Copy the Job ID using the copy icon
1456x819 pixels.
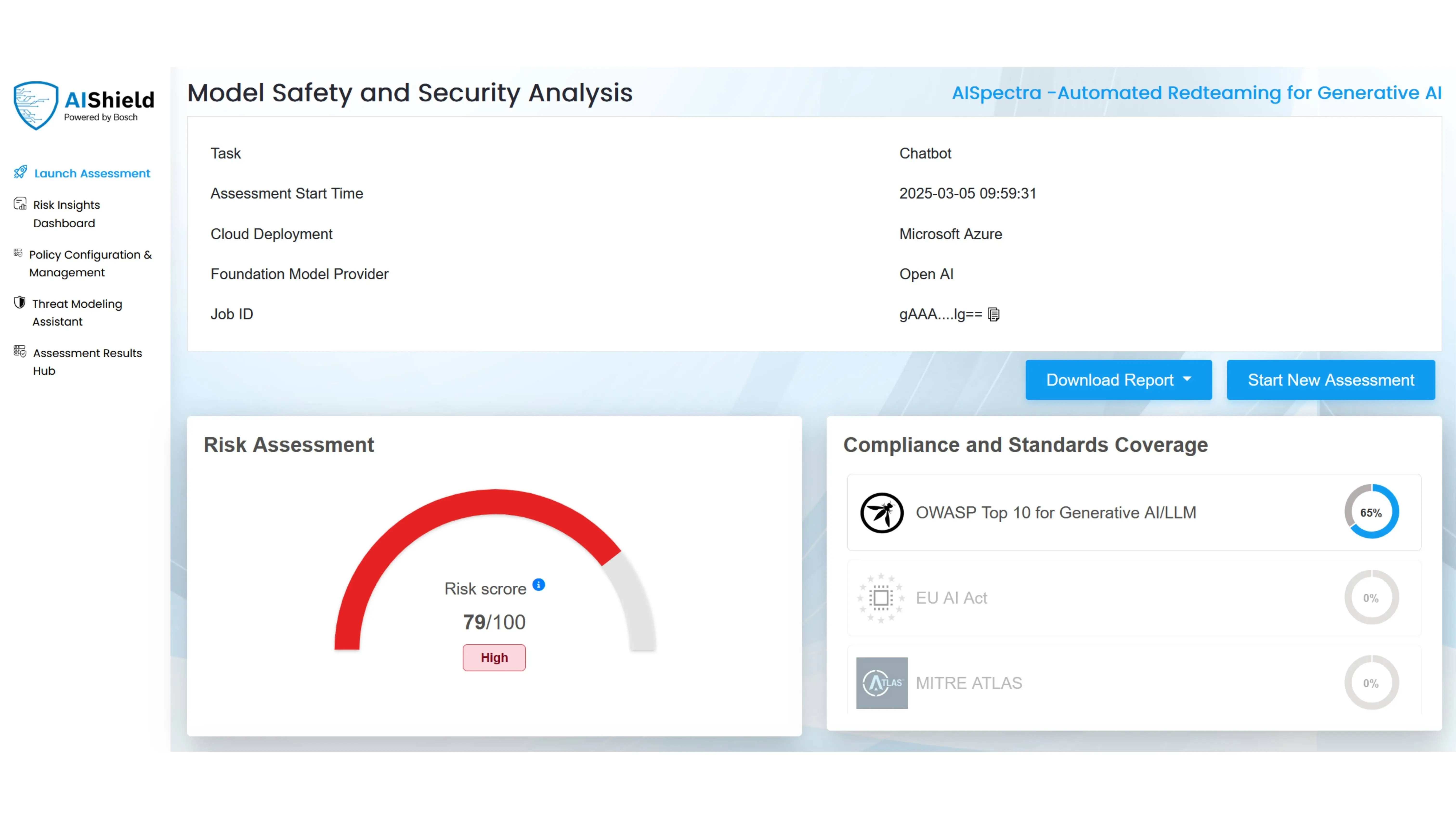994,314
